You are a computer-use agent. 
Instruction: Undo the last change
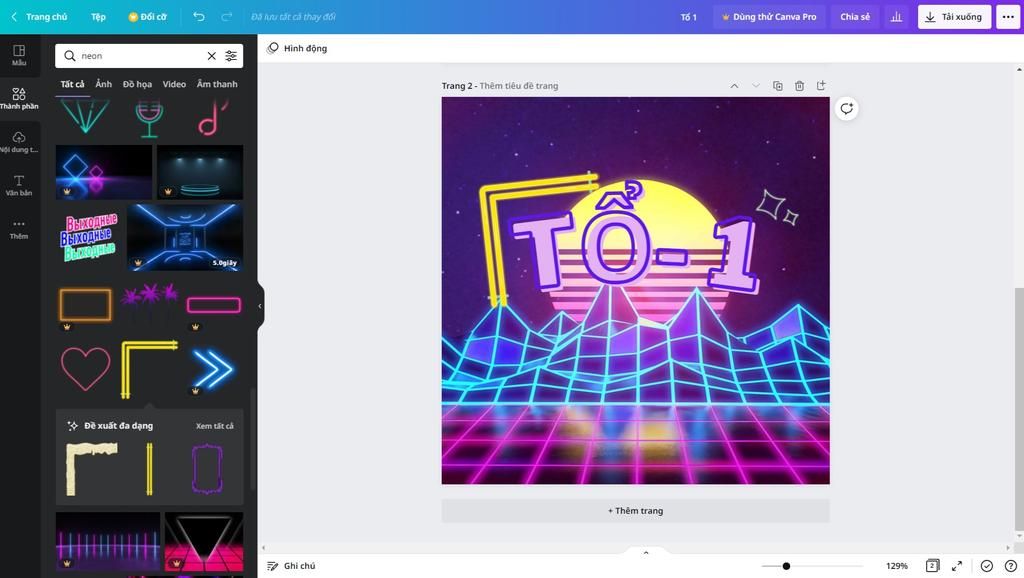(x=199, y=17)
